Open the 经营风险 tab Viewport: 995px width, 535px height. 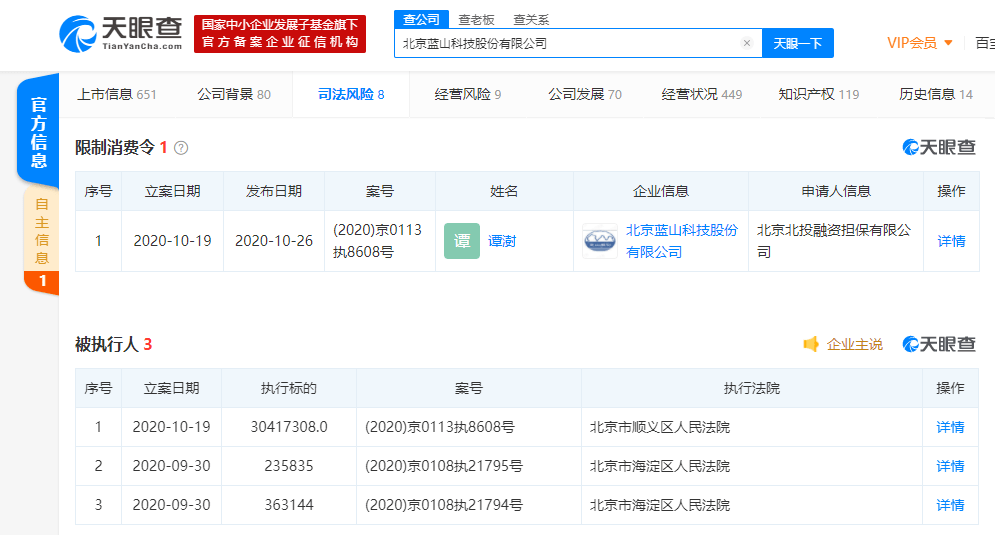pyautogui.click(x=468, y=94)
